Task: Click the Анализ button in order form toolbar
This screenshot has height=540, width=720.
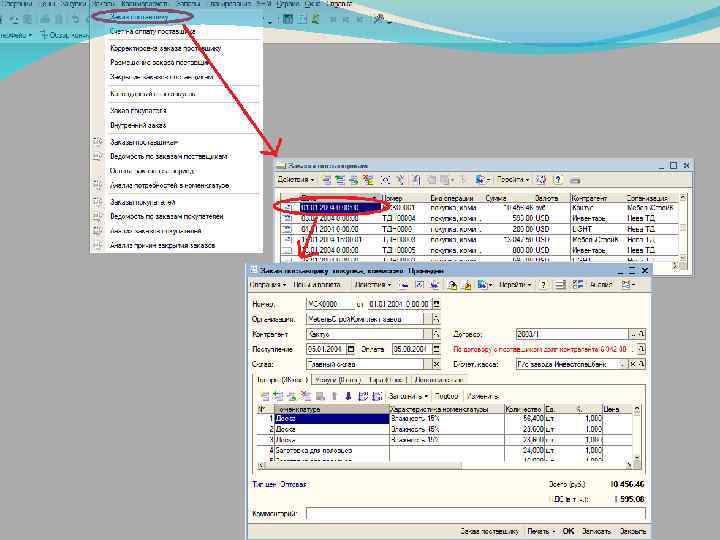Action: [x=601, y=285]
